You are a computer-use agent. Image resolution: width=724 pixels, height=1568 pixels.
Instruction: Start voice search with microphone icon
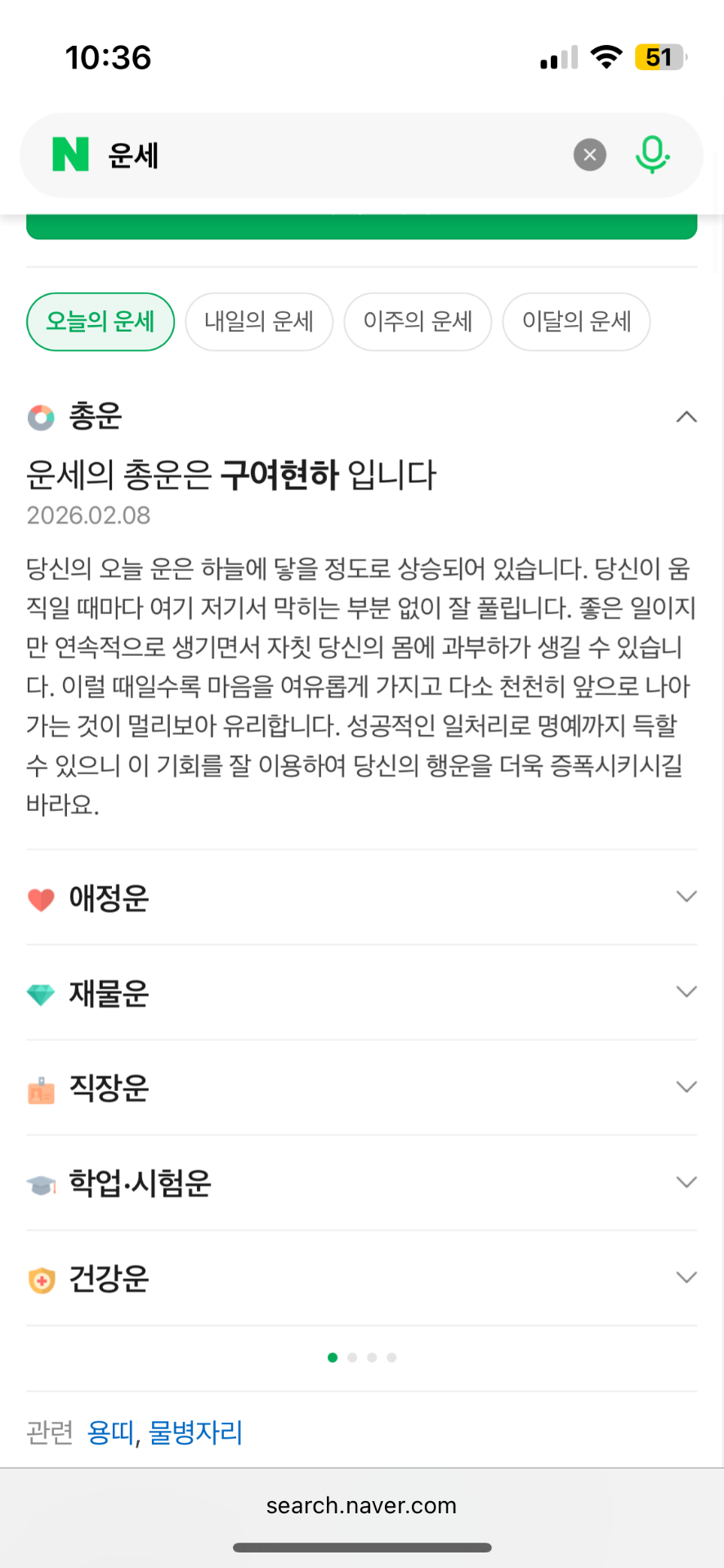pyautogui.click(x=652, y=154)
